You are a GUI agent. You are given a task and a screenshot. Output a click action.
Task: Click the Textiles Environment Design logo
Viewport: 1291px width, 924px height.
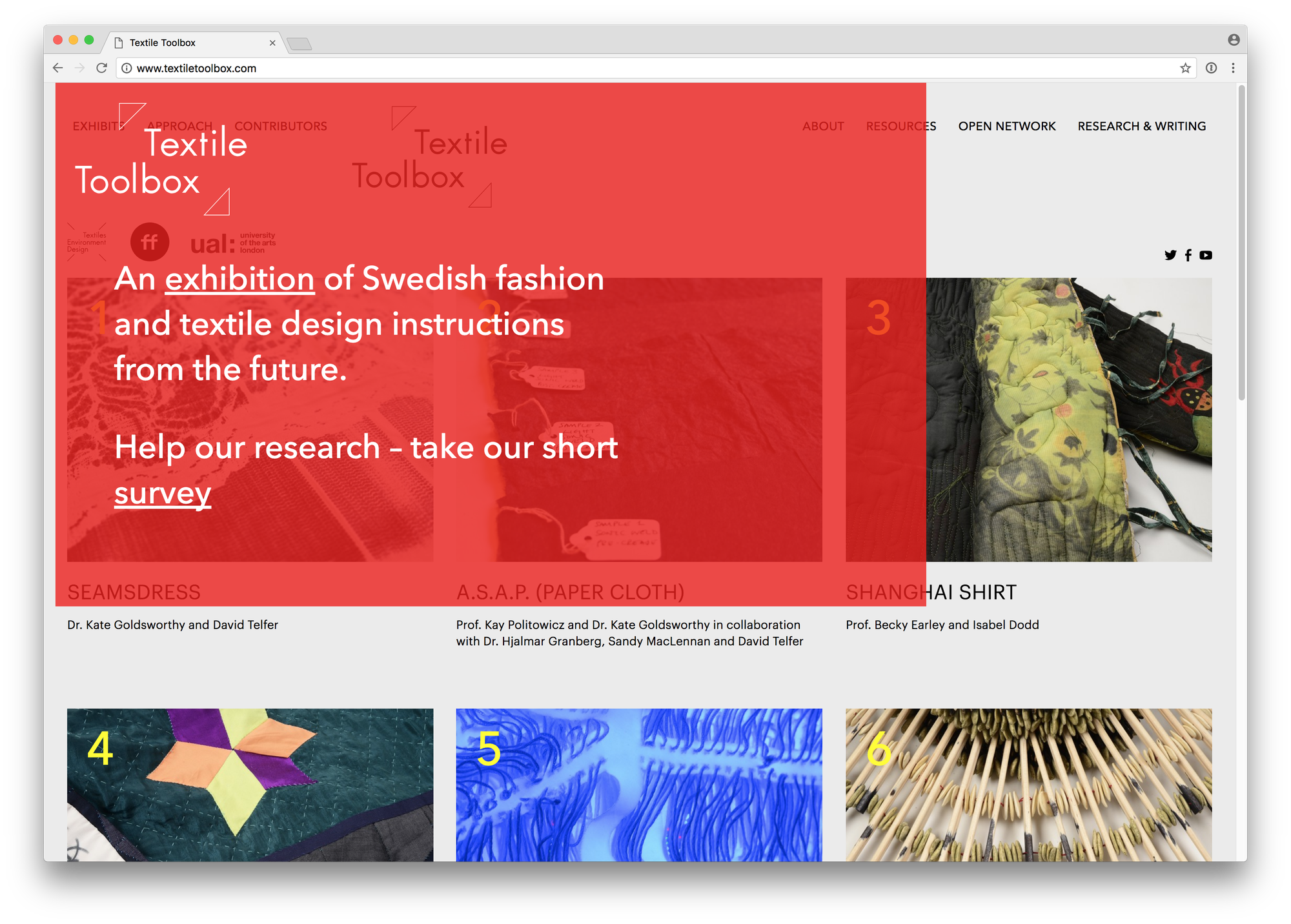[86, 243]
